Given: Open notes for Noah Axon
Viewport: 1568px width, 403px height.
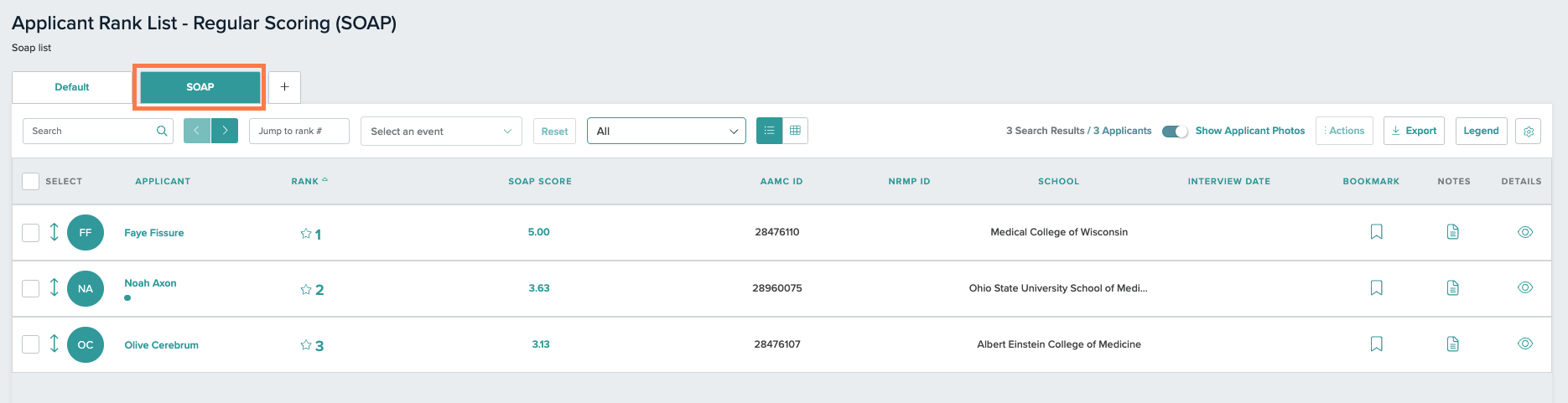Looking at the screenshot, I should click(x=1453, y=288).
